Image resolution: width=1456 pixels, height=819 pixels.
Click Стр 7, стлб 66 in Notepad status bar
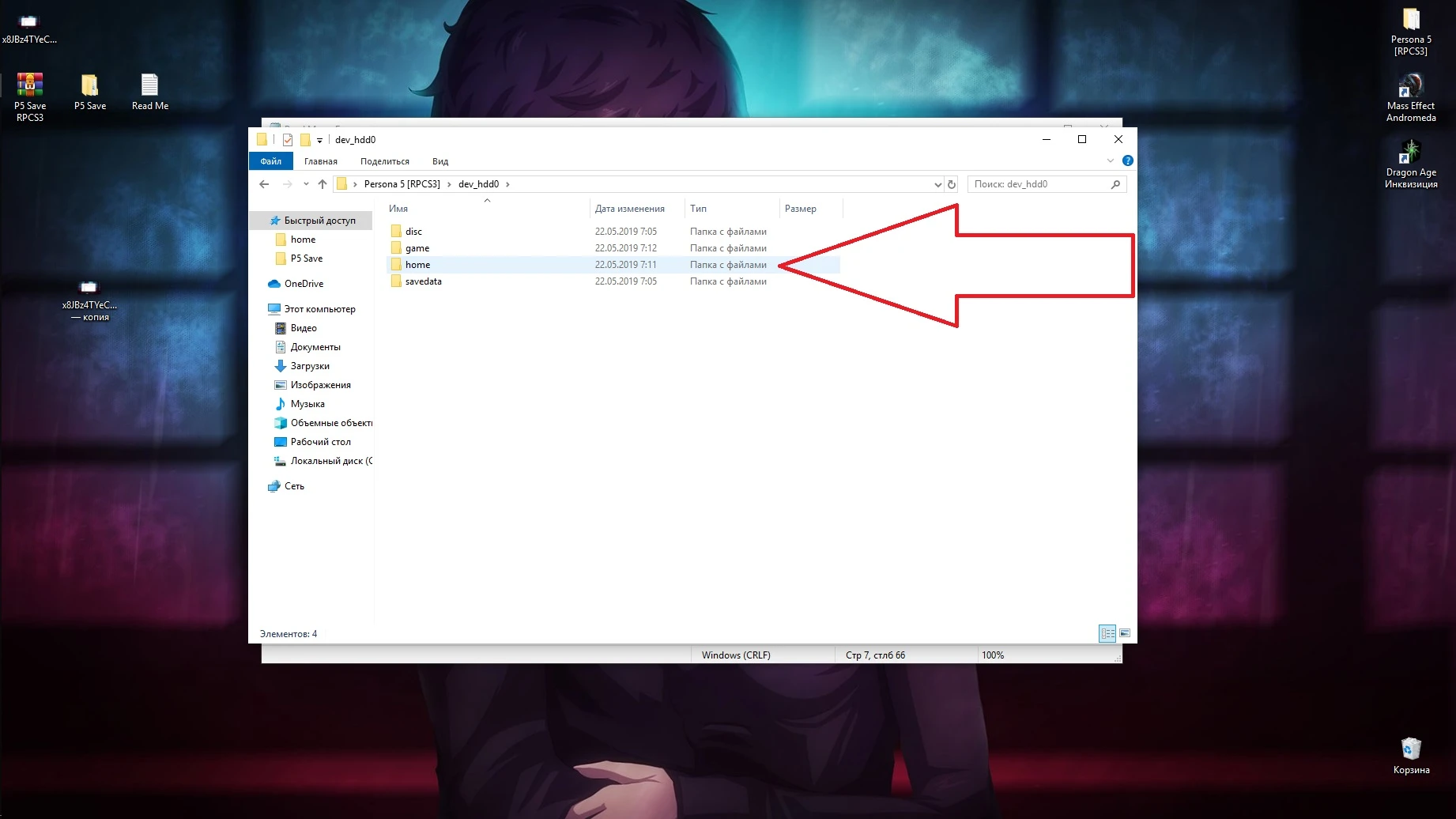point(875,655)
